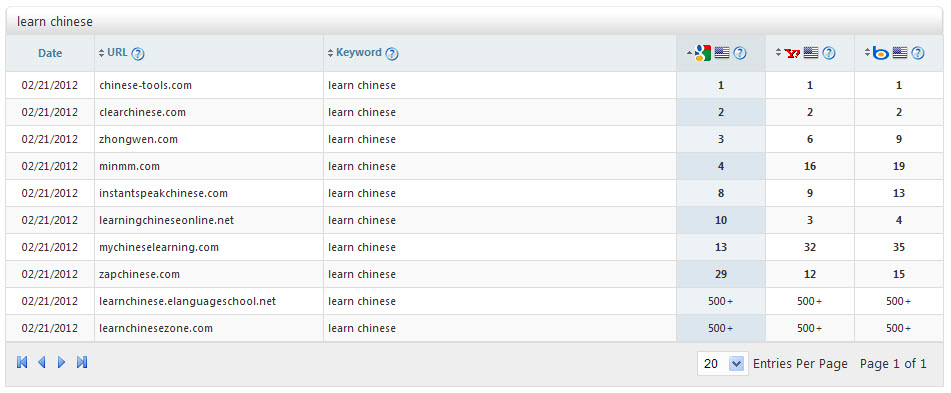This screenshot has width=951, height=393.
Task: Jump to the last page arrow
Action: (82, 363)
